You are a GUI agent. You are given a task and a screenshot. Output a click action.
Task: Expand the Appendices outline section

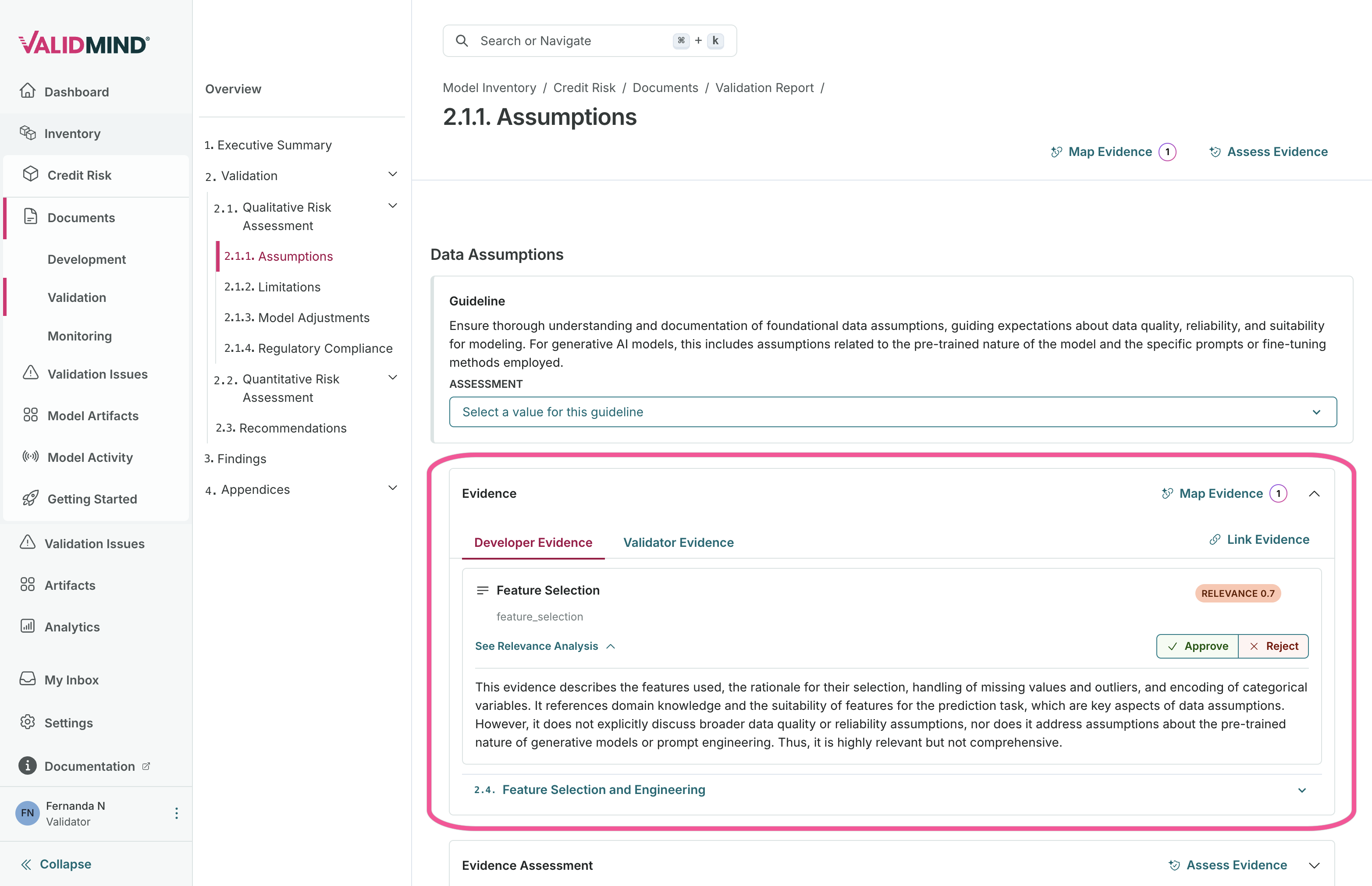(x=392, y=489)
